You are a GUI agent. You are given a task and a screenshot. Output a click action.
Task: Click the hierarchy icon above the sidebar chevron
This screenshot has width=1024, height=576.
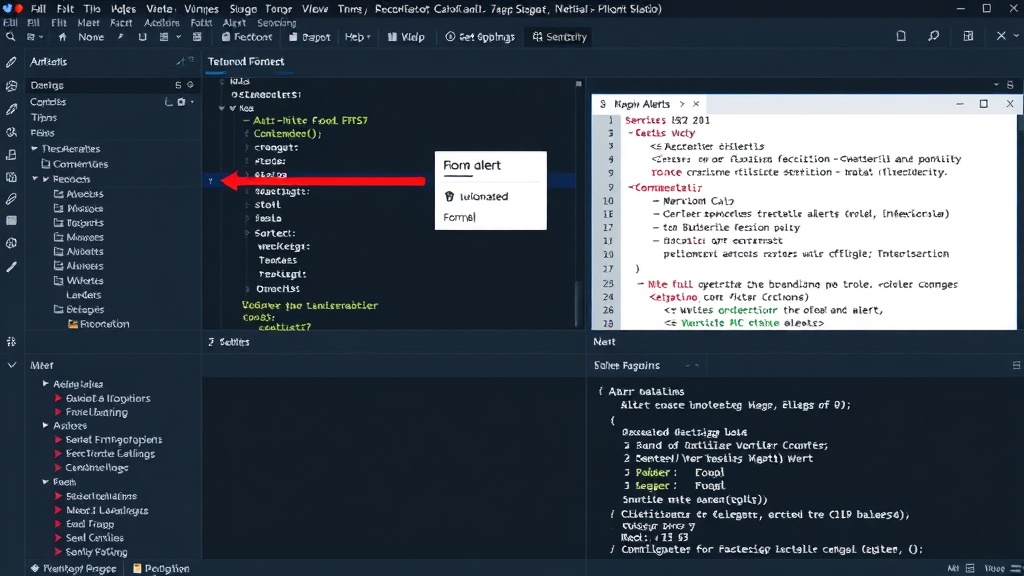point(11,342)
